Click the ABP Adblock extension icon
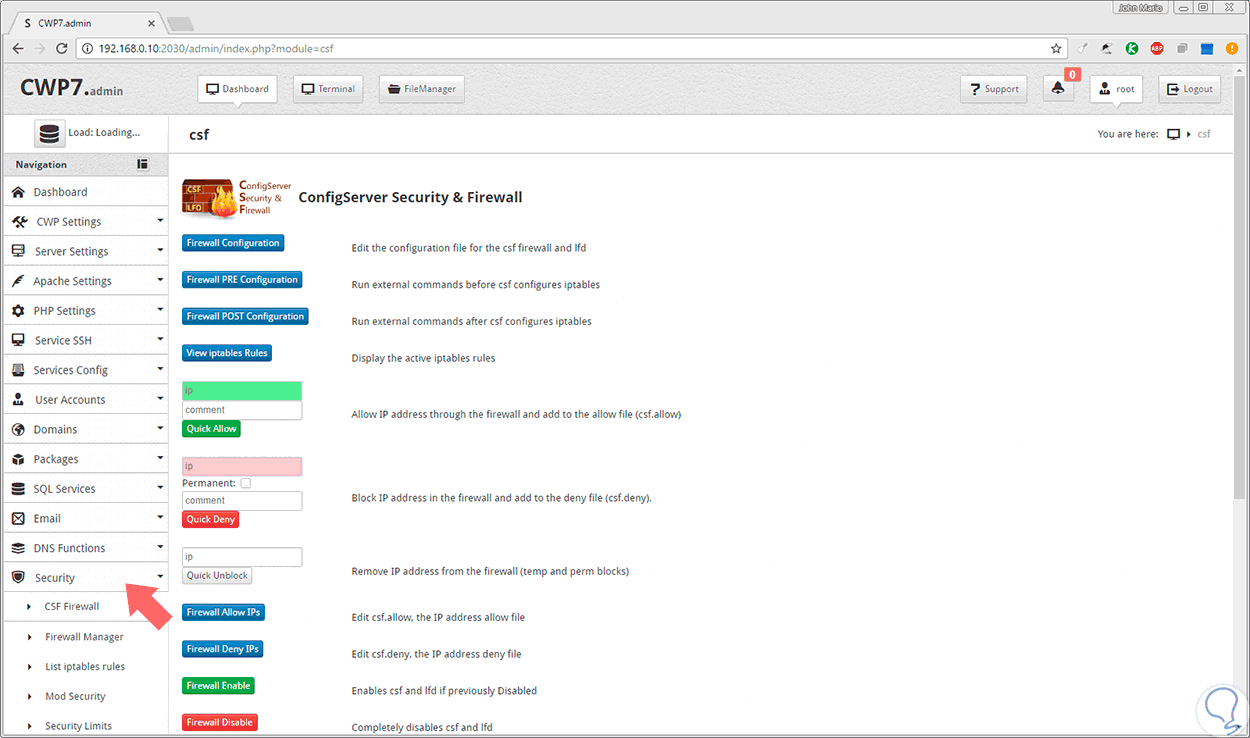 click(x=1157, y=48)
